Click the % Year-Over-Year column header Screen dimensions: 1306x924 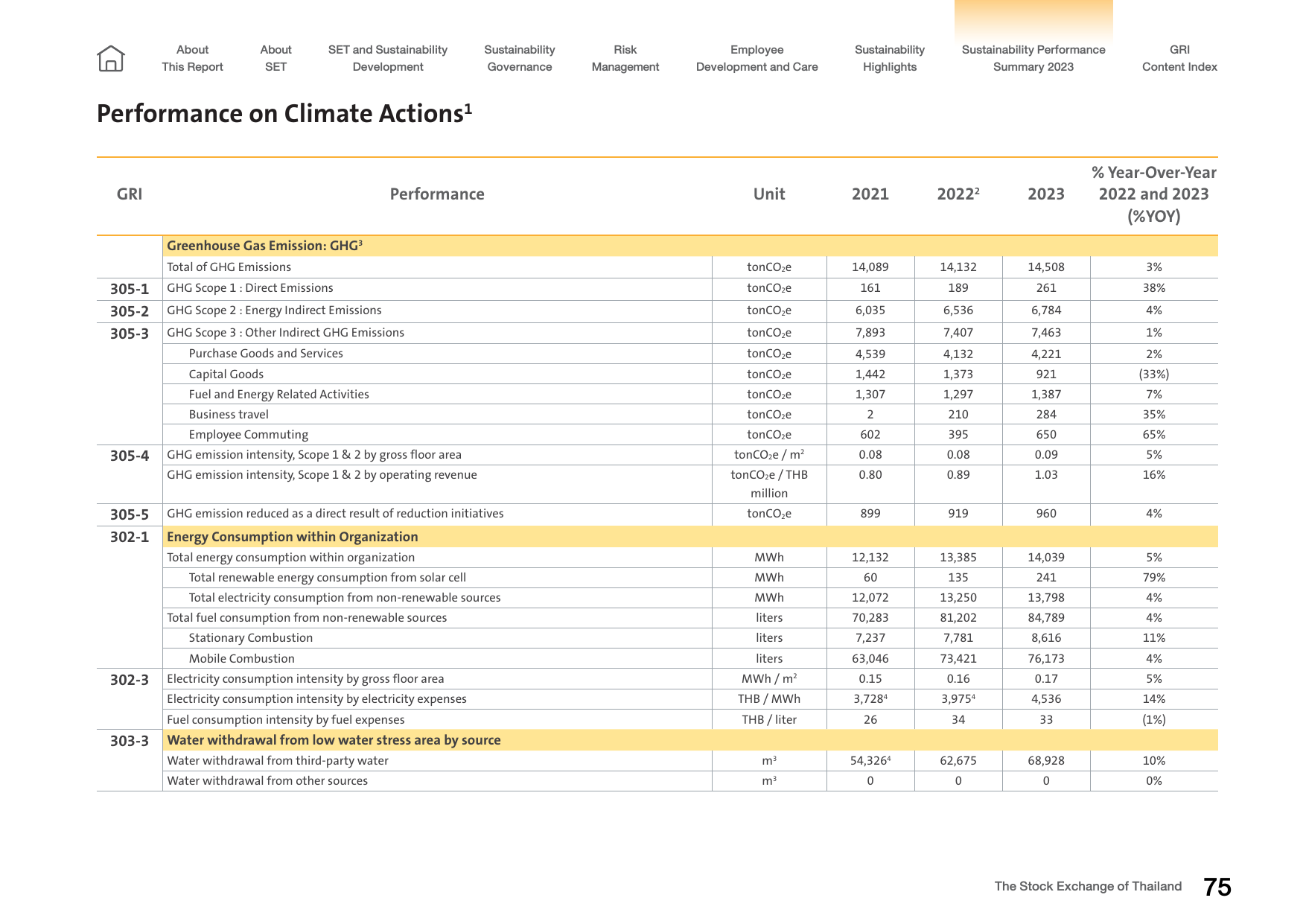pos(1154,194)
